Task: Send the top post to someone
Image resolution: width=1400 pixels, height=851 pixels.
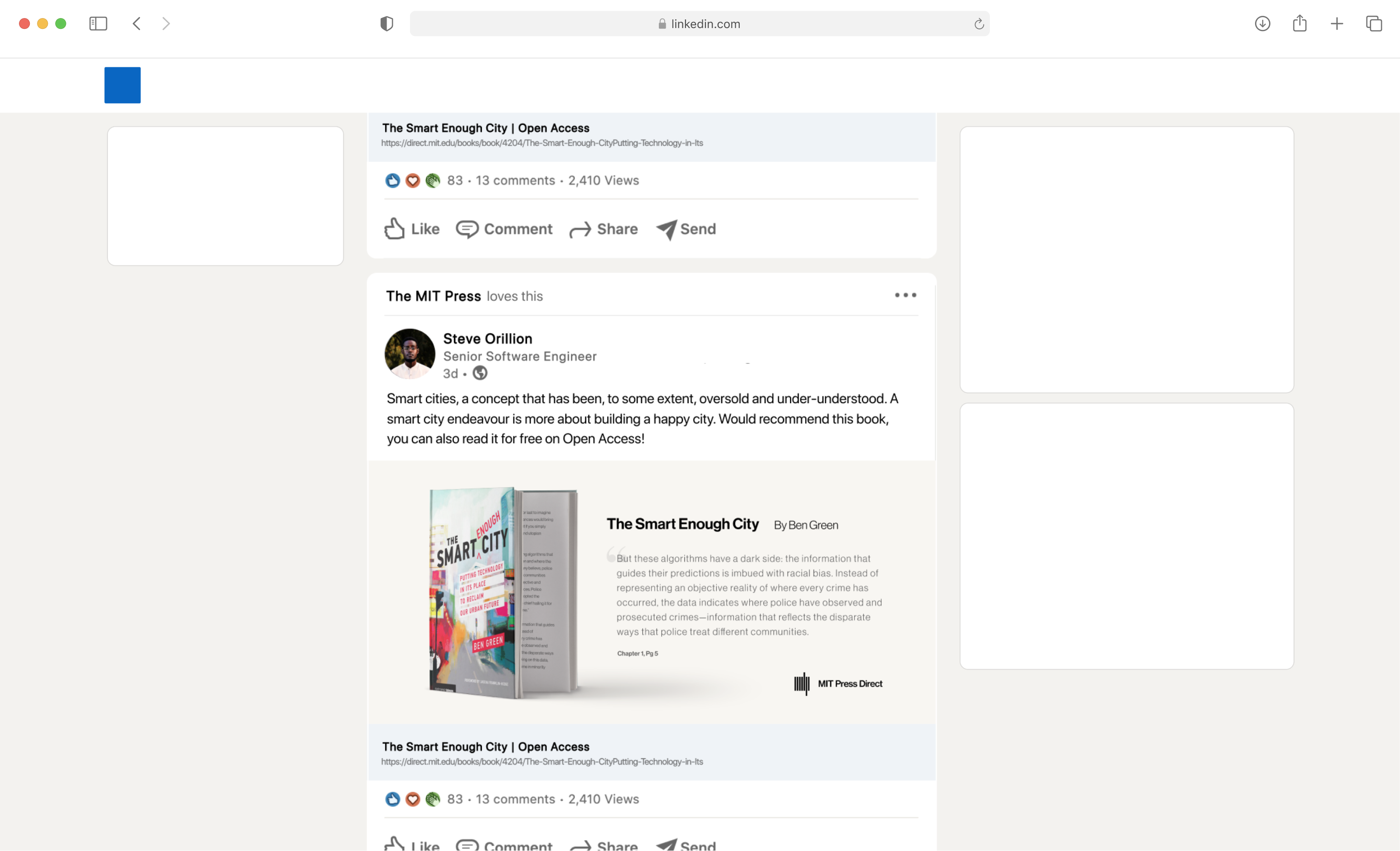Action: point(686,229)
